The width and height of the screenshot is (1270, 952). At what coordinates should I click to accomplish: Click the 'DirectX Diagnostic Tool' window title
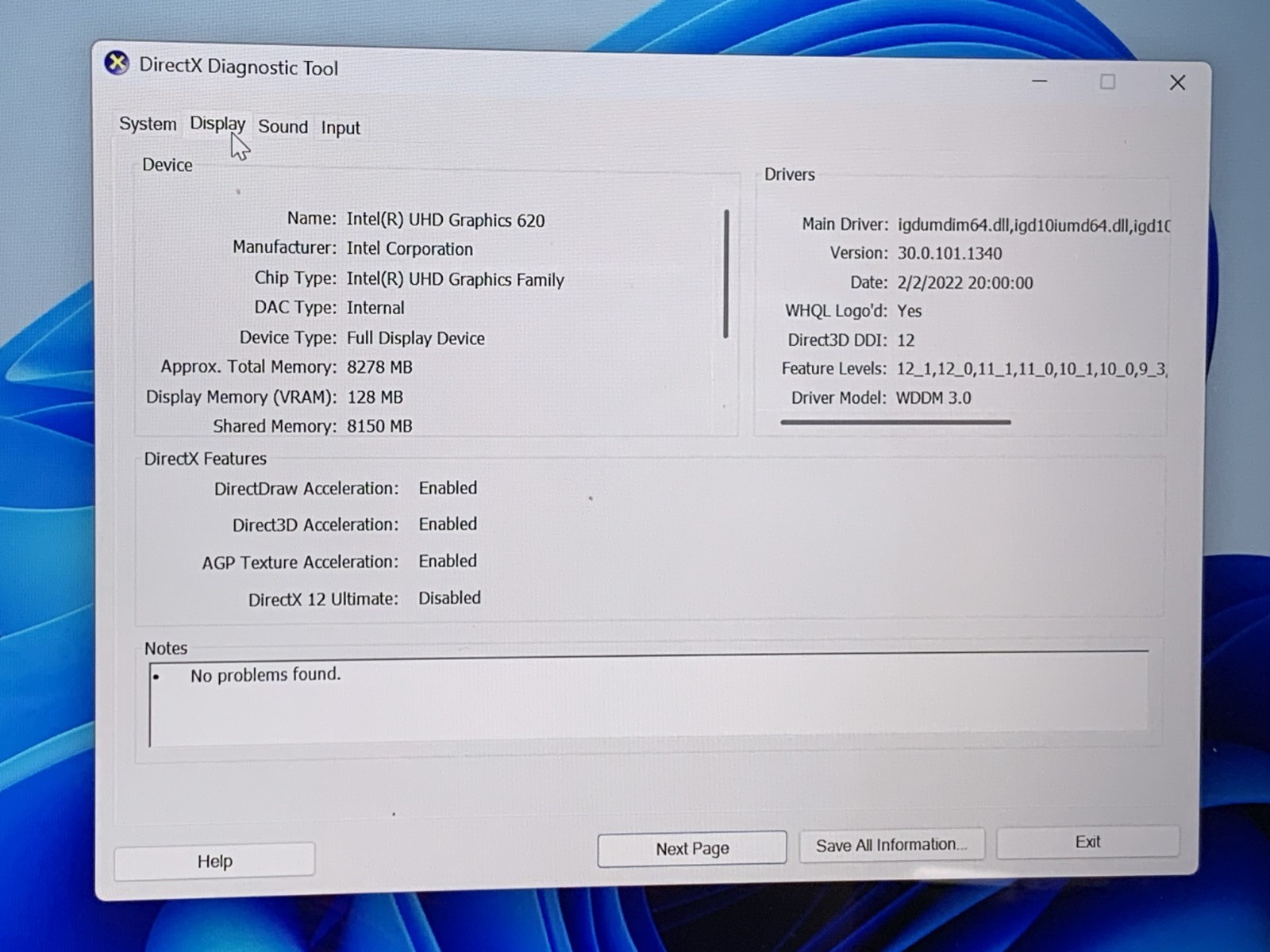[x=239, y=67]
